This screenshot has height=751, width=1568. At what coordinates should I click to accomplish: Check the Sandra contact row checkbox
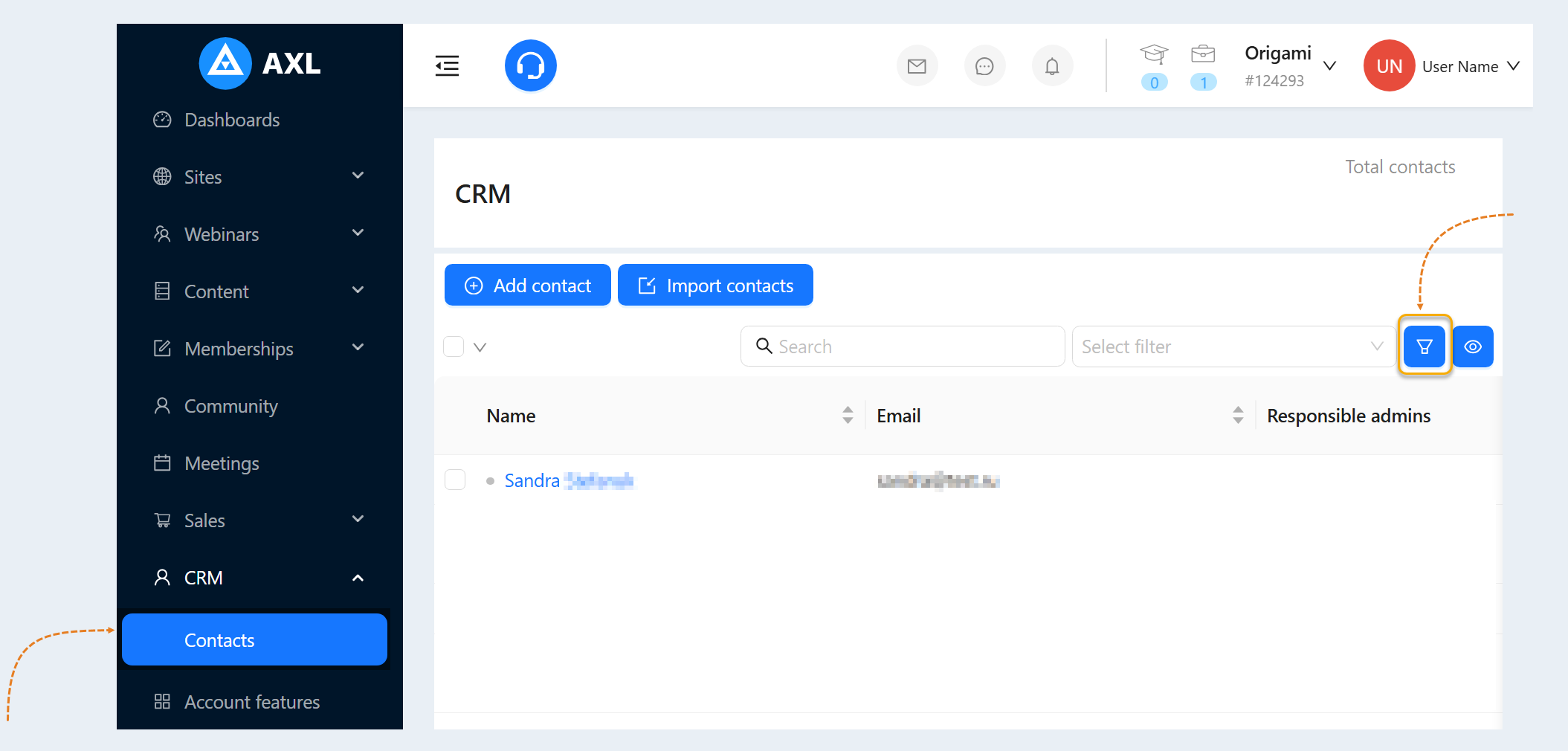455,480
